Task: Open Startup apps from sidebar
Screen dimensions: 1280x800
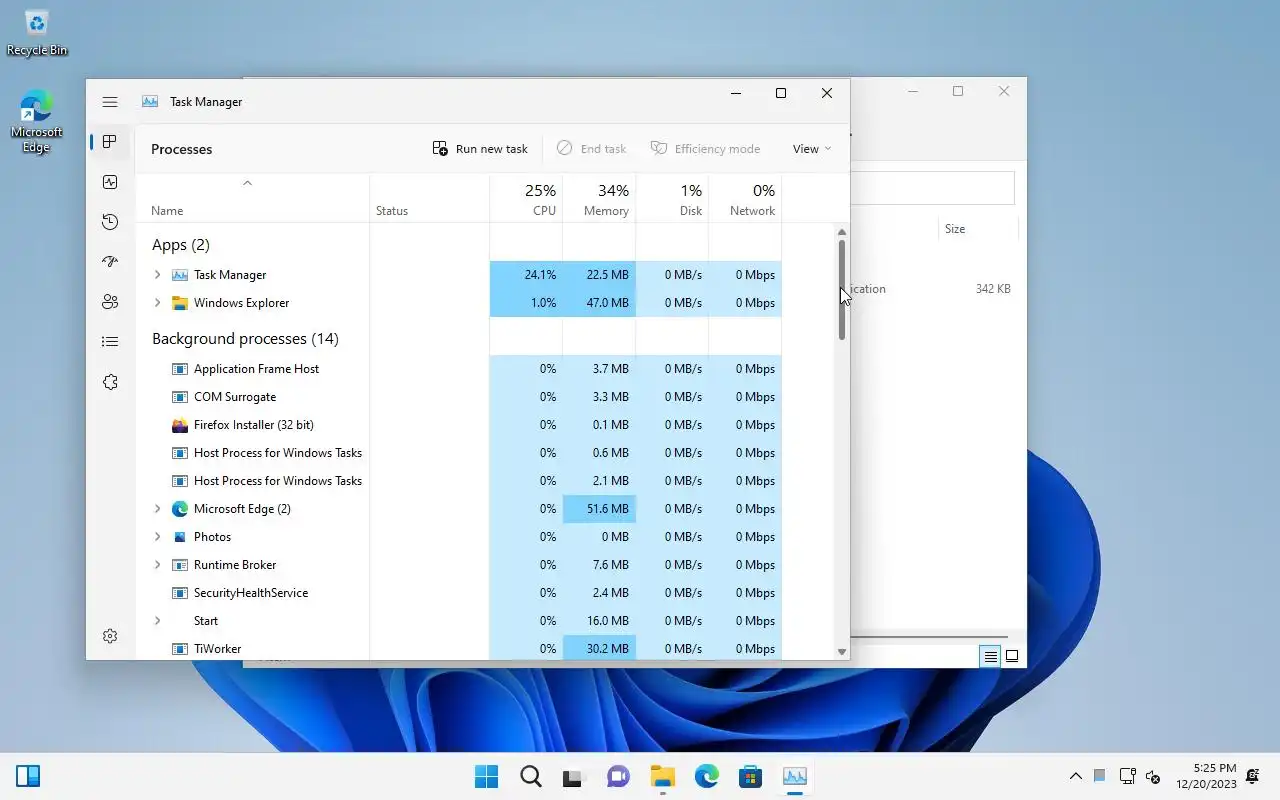Action: (x=110, y=262)
